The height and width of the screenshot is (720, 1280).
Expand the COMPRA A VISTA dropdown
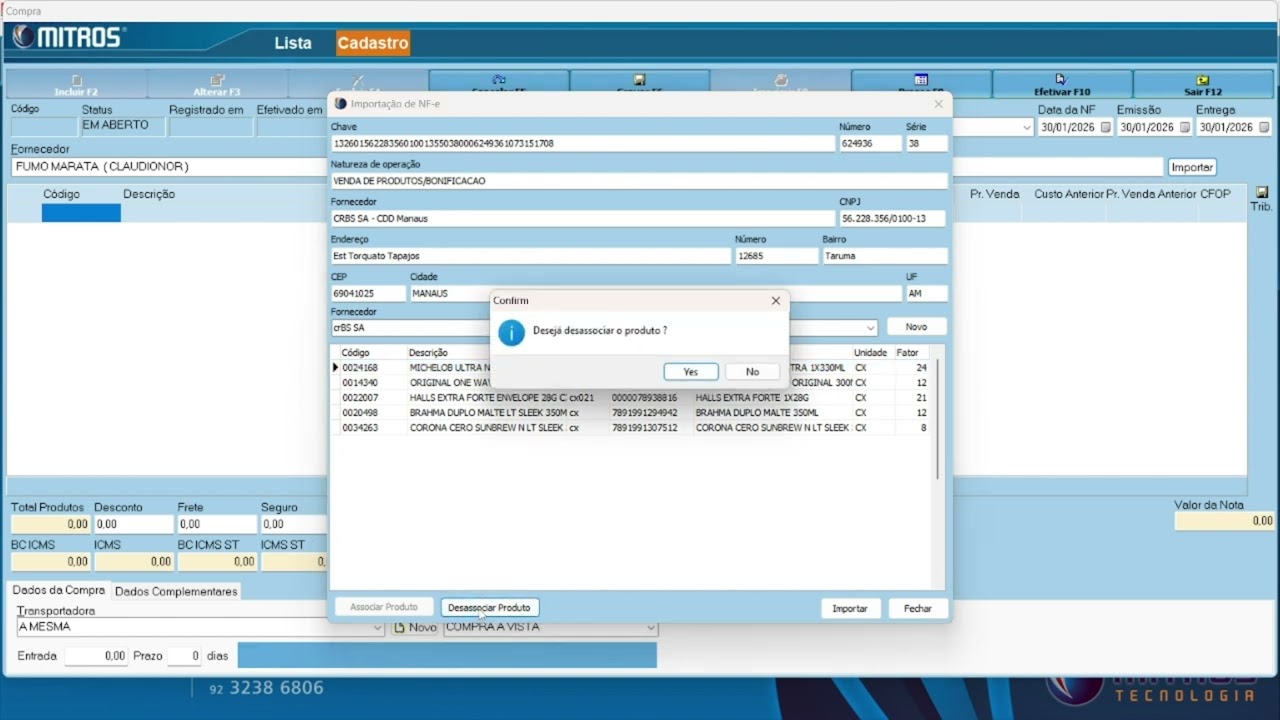(651, 627)
